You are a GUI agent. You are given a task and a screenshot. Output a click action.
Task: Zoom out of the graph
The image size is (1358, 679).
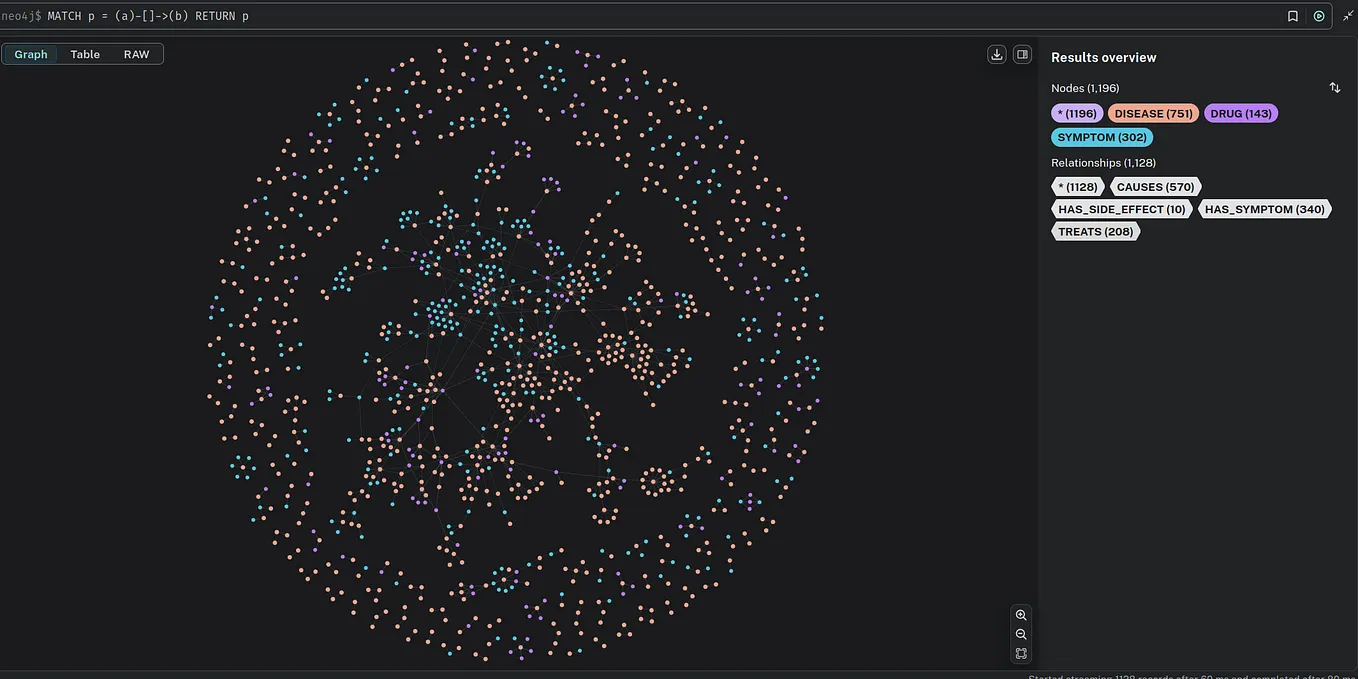pyautogui.click(x=1020, y=633)
